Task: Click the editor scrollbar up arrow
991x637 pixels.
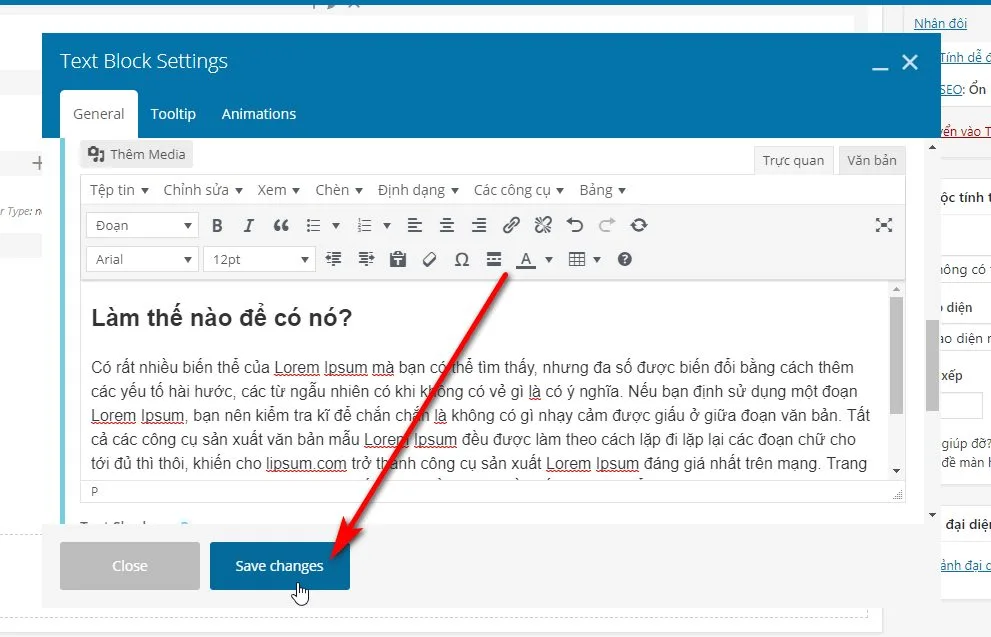Action: pos(896,289)
